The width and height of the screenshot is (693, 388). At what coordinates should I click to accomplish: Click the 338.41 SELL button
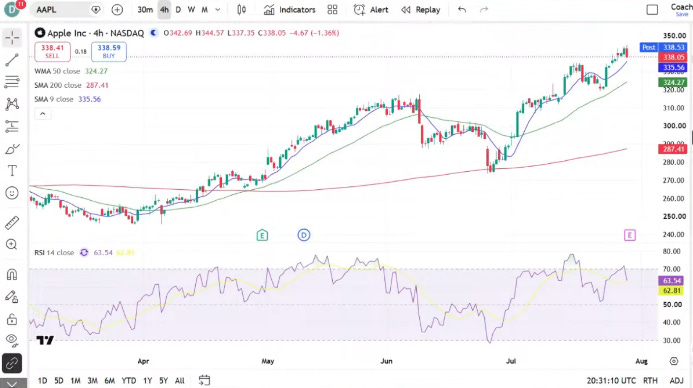tap(52, 52)
